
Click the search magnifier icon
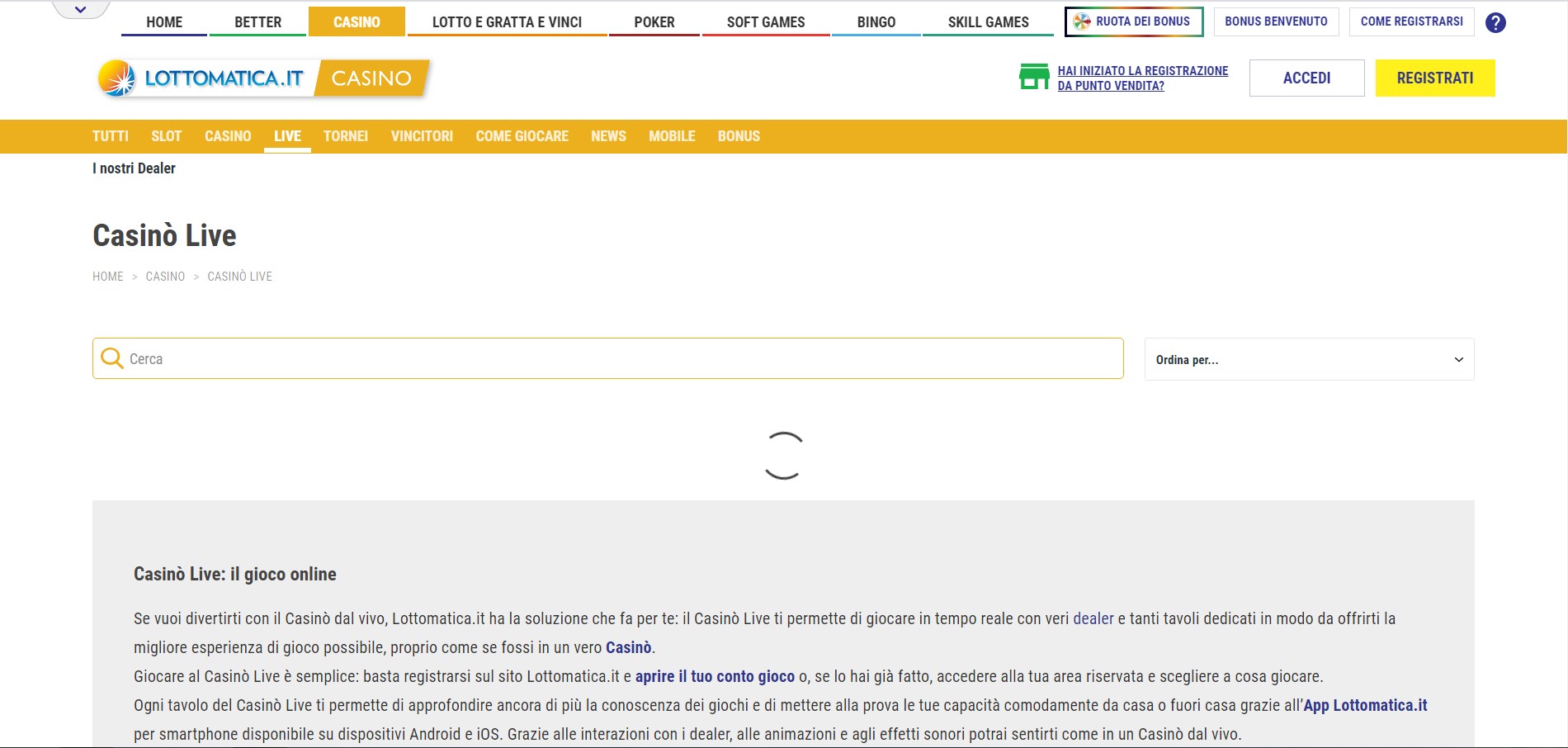111,358
